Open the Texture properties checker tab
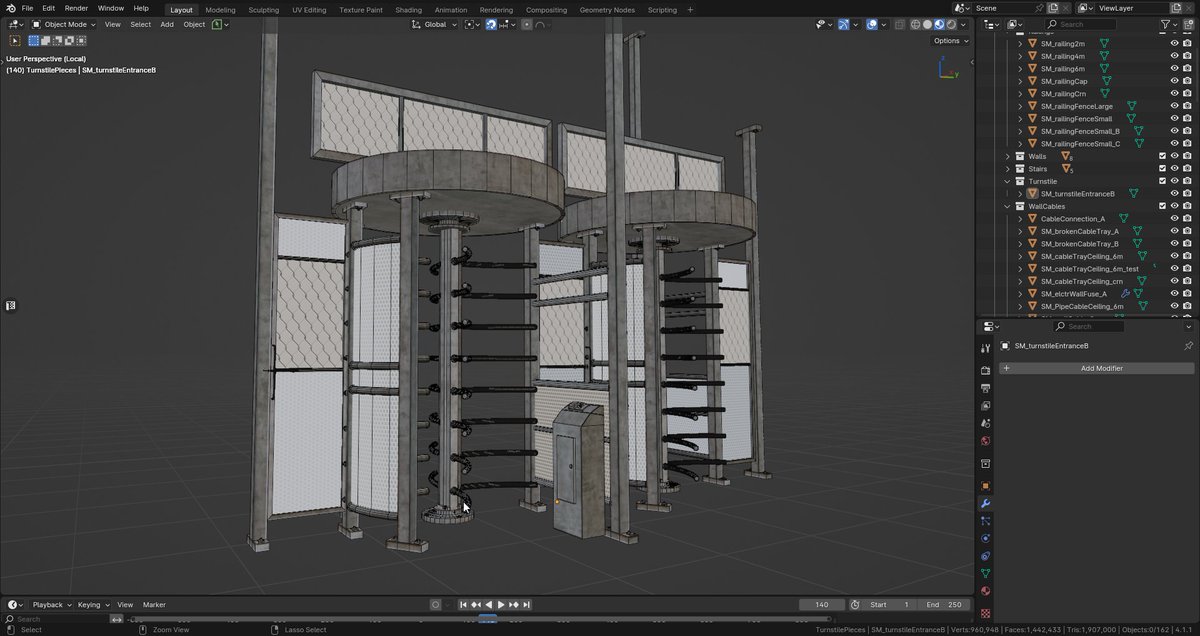Viewport: 1200px width, 636px height. pyautogui.click(x=985, y=612)
